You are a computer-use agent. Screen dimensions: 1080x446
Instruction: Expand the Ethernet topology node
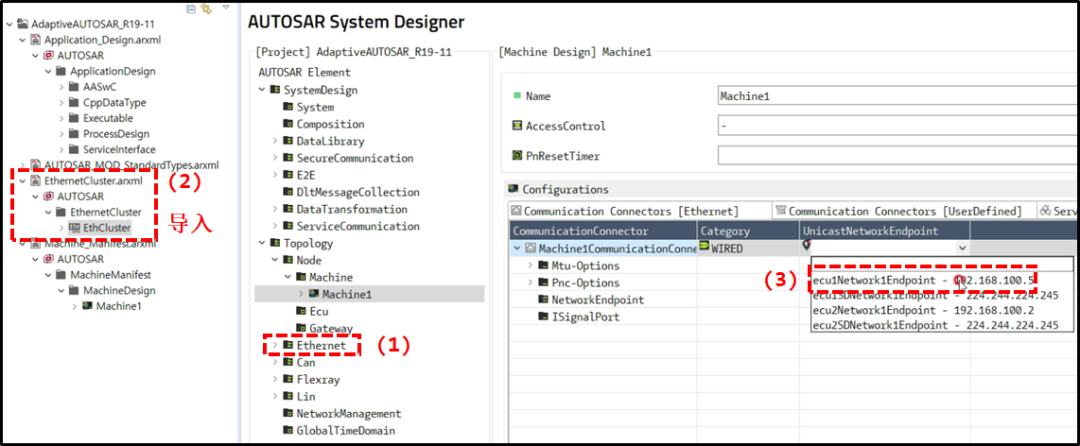275,345
